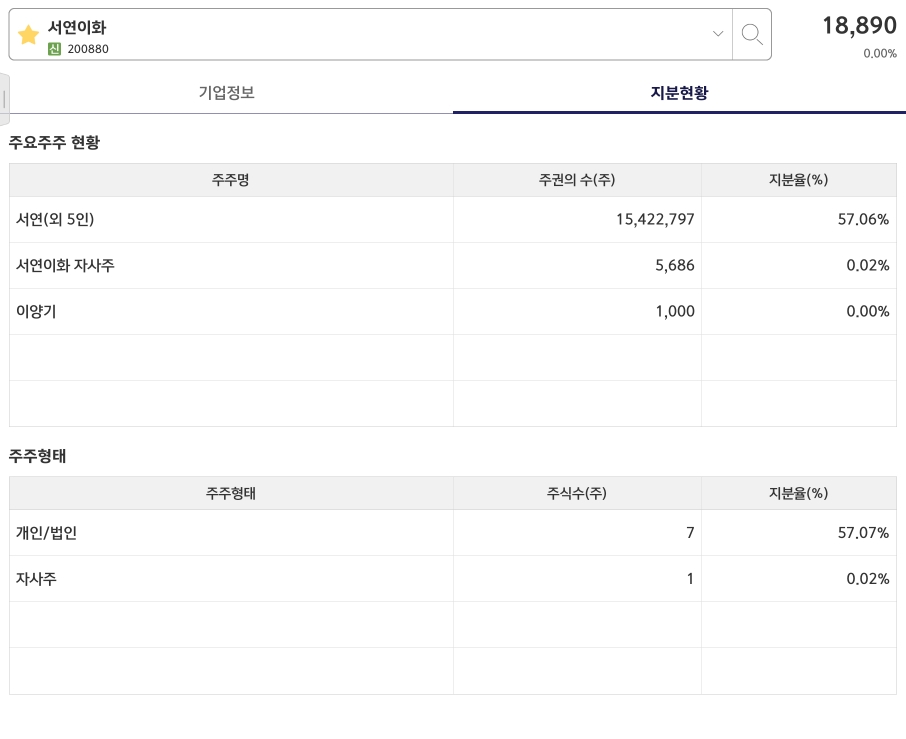This screenshot has width=906, height=739.
Task: Select the 자사주 row in 주주형태 table
Action: (453, 579)
